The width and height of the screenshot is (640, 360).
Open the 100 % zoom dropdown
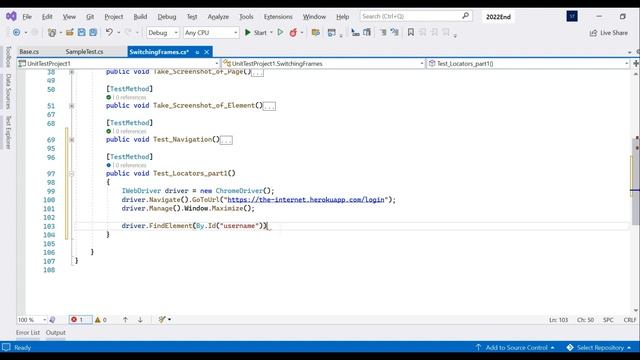32,320
